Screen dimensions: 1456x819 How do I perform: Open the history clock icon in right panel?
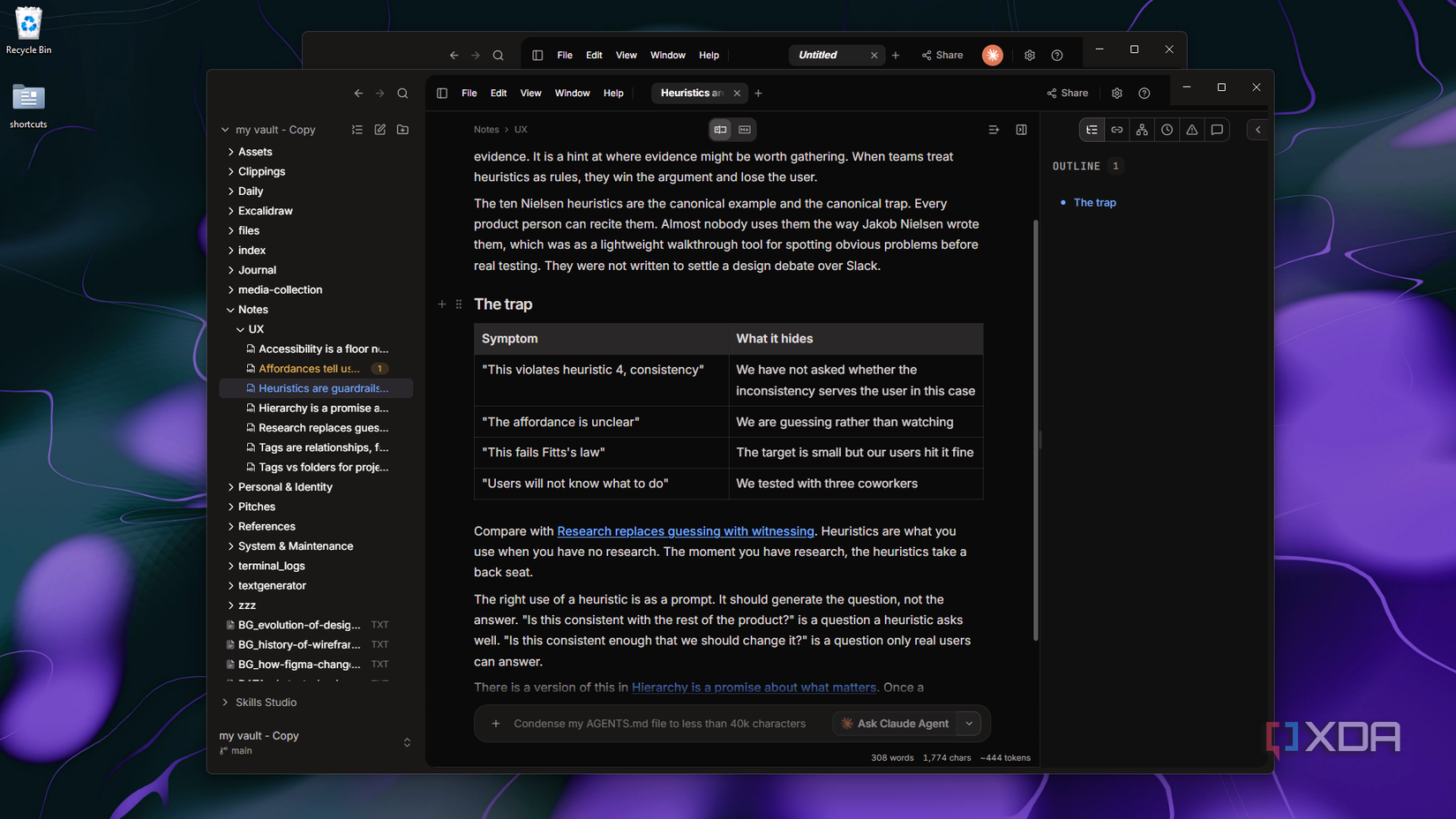1167,130
